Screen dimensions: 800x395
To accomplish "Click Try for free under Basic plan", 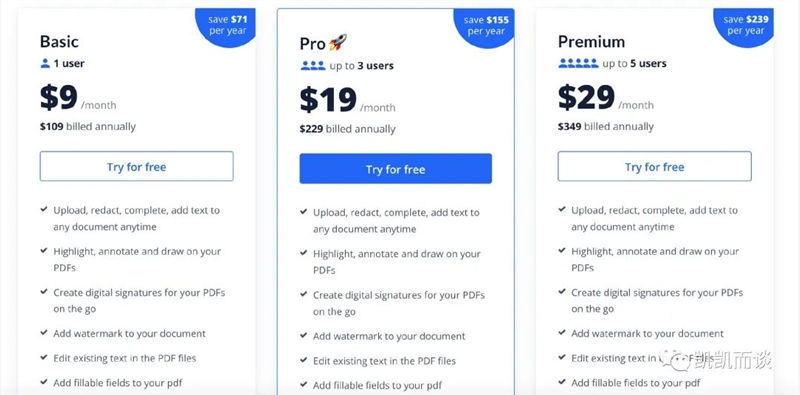I will pos(136,166).
